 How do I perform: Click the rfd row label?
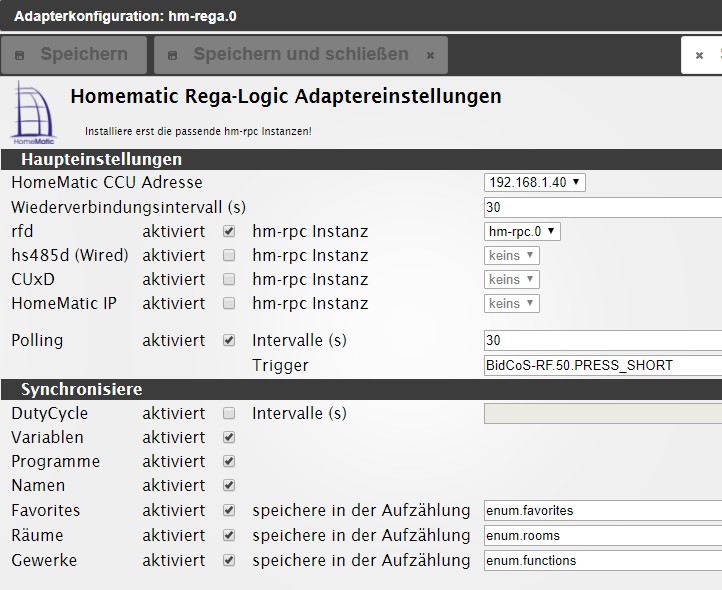22,231
